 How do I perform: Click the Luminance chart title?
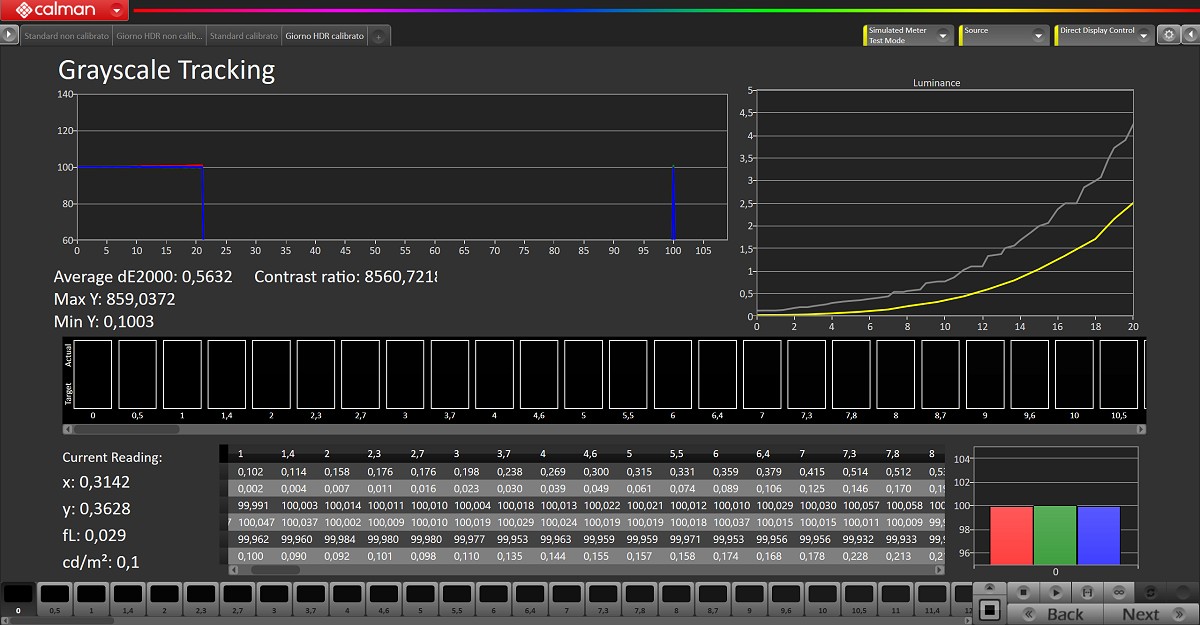(937, 83)
